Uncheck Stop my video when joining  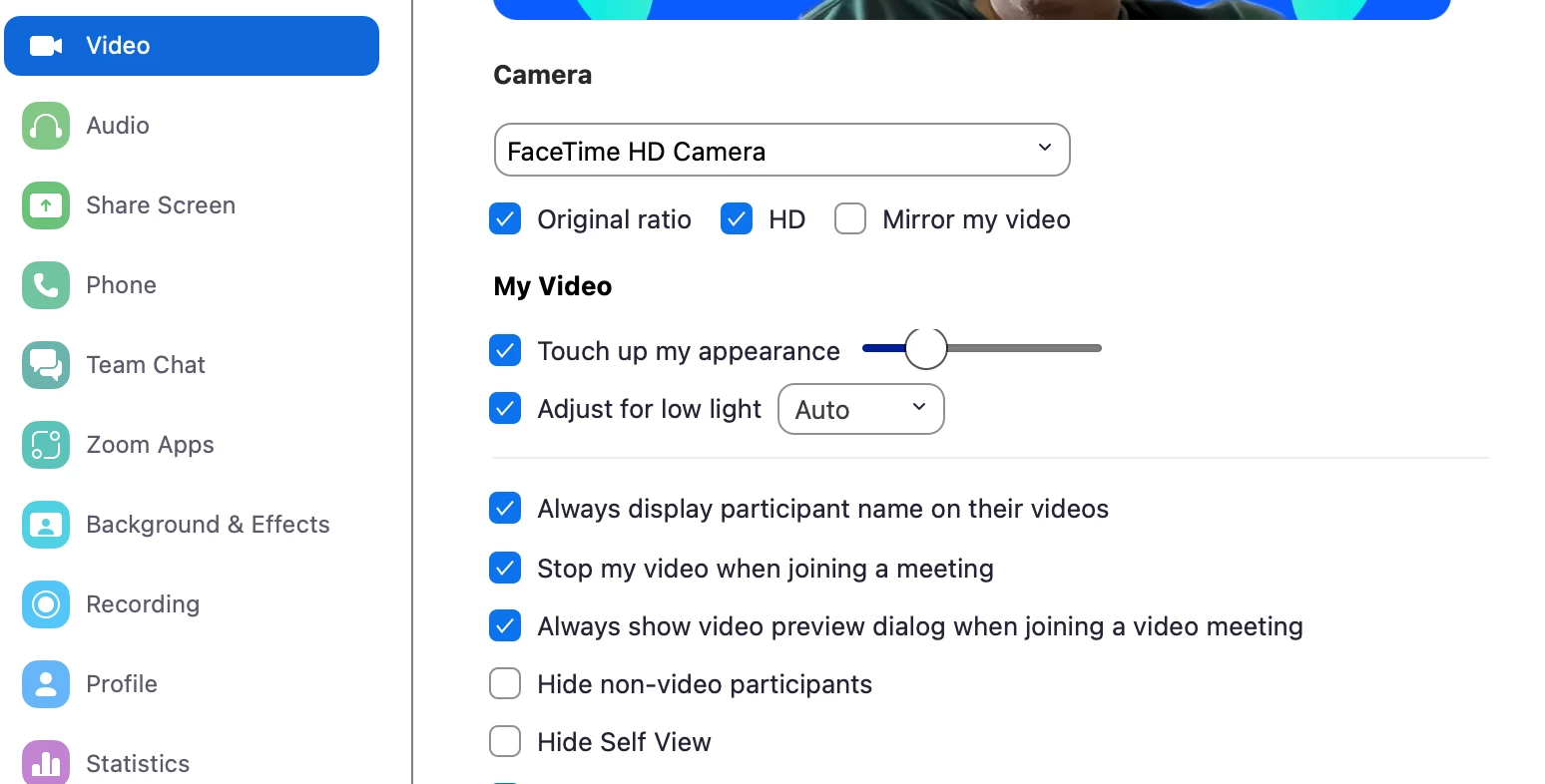[x=505, y=568]
